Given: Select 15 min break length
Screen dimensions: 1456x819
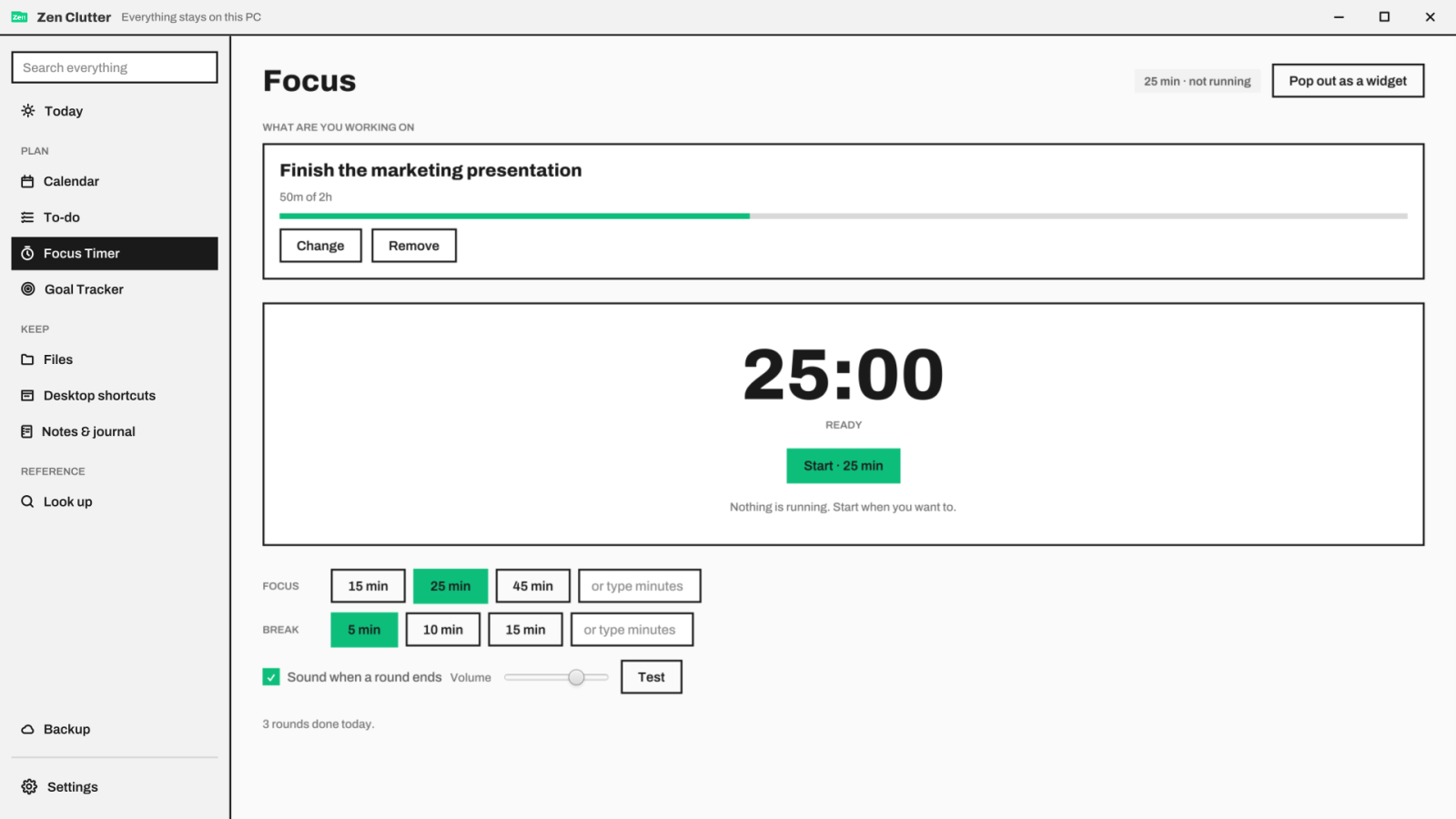Looking at the screenshot, I should 525,630.
